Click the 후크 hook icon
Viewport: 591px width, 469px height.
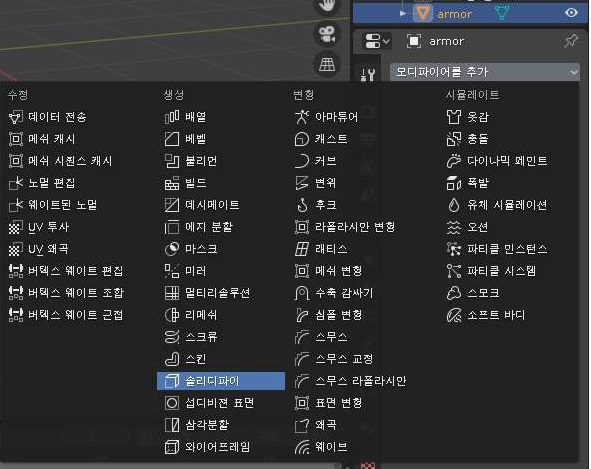coord(302,205)
